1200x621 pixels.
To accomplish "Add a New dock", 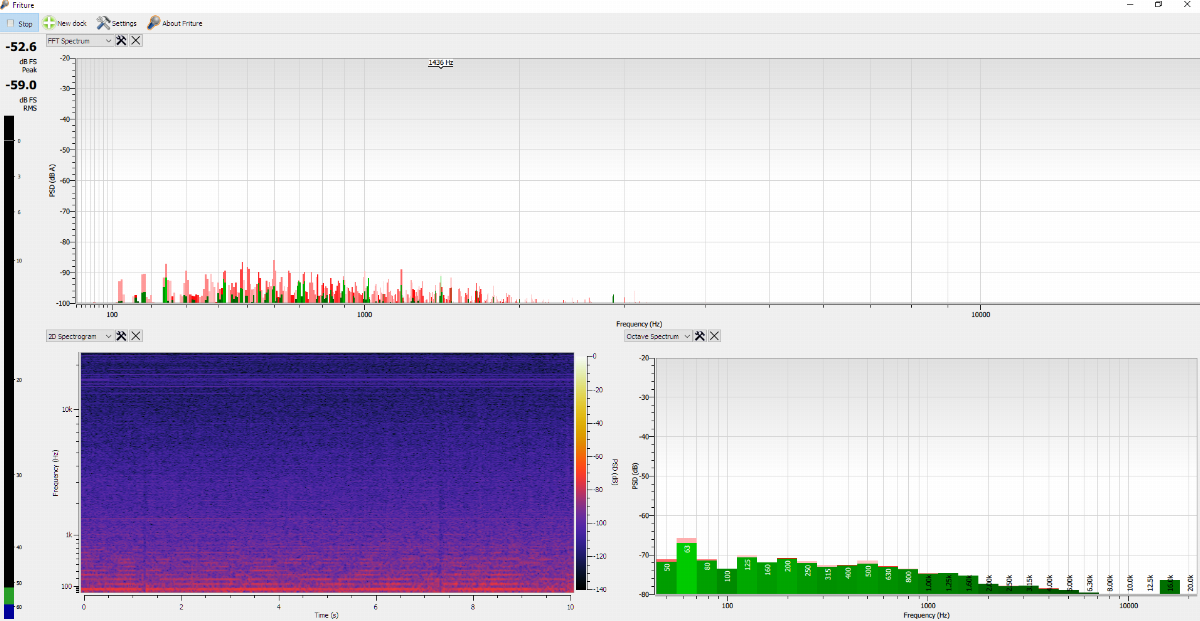I will 65,23.
